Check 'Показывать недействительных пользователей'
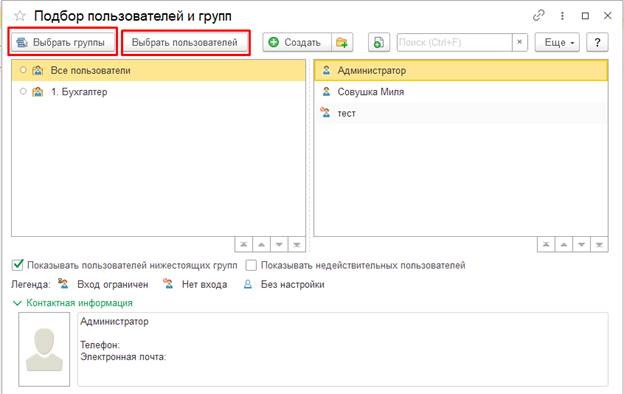This screenshot has width=624, height=394. (251, 265)
